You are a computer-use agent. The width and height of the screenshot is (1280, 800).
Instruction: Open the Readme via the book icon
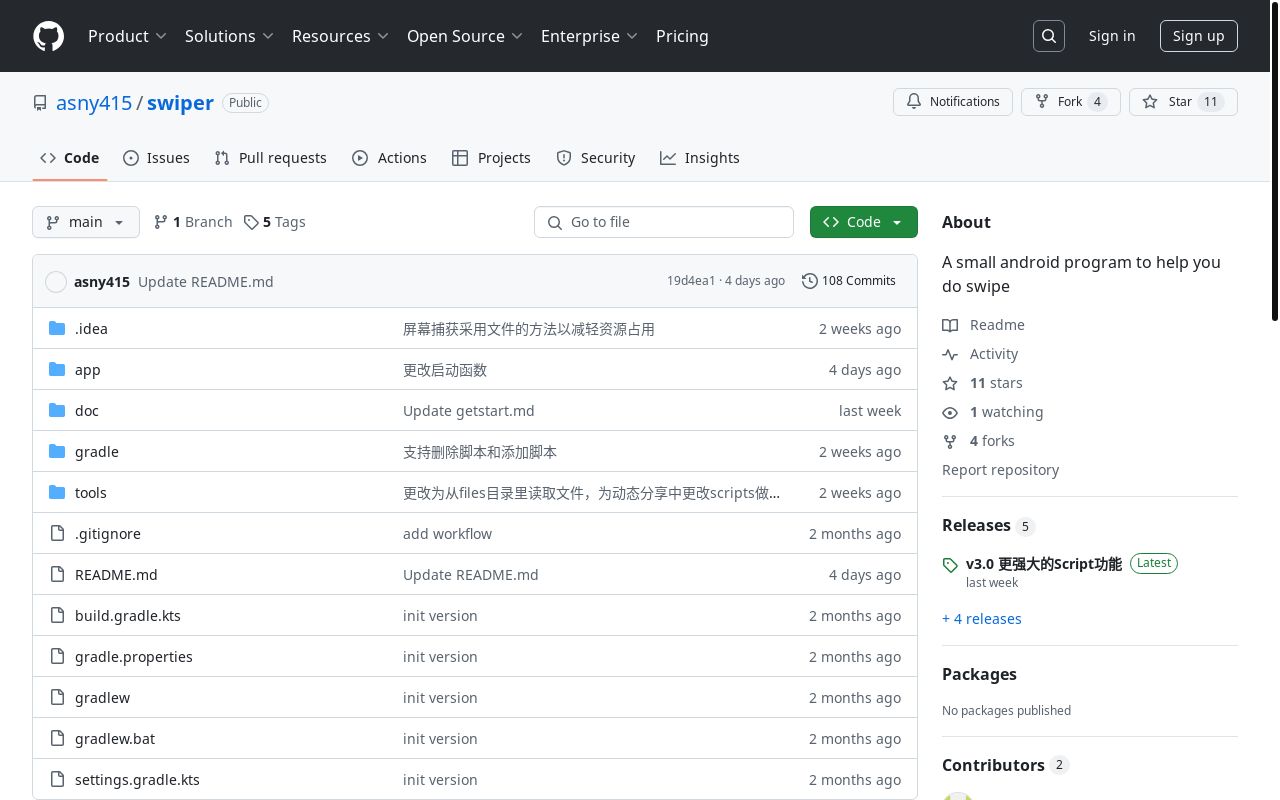click(951, 325)
